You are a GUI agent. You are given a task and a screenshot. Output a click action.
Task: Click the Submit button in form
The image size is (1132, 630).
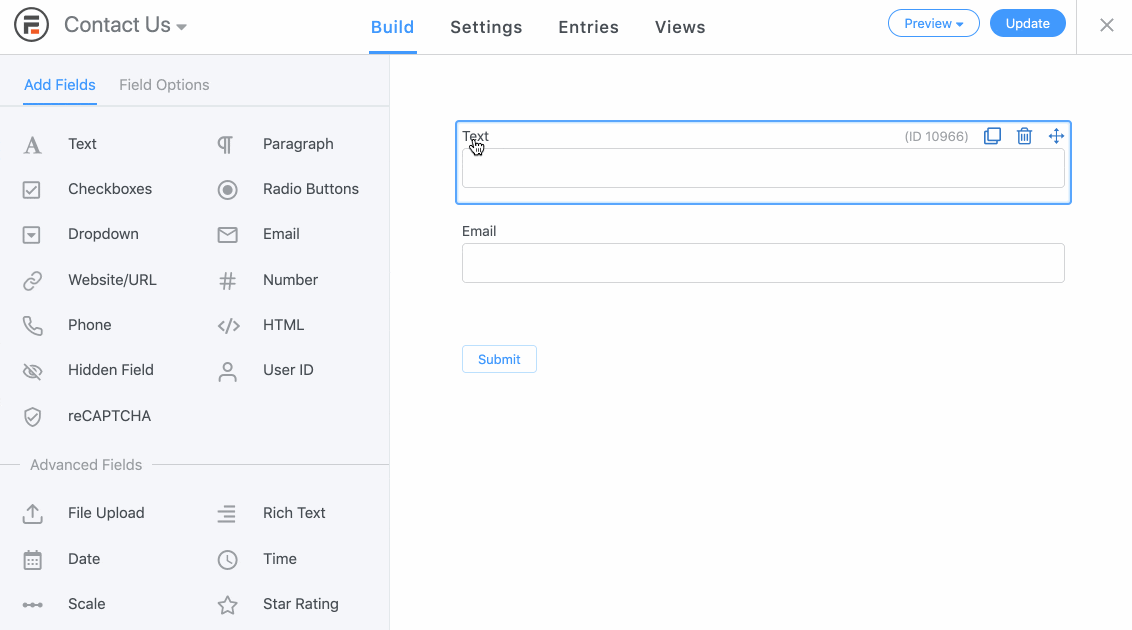point(499,359)
